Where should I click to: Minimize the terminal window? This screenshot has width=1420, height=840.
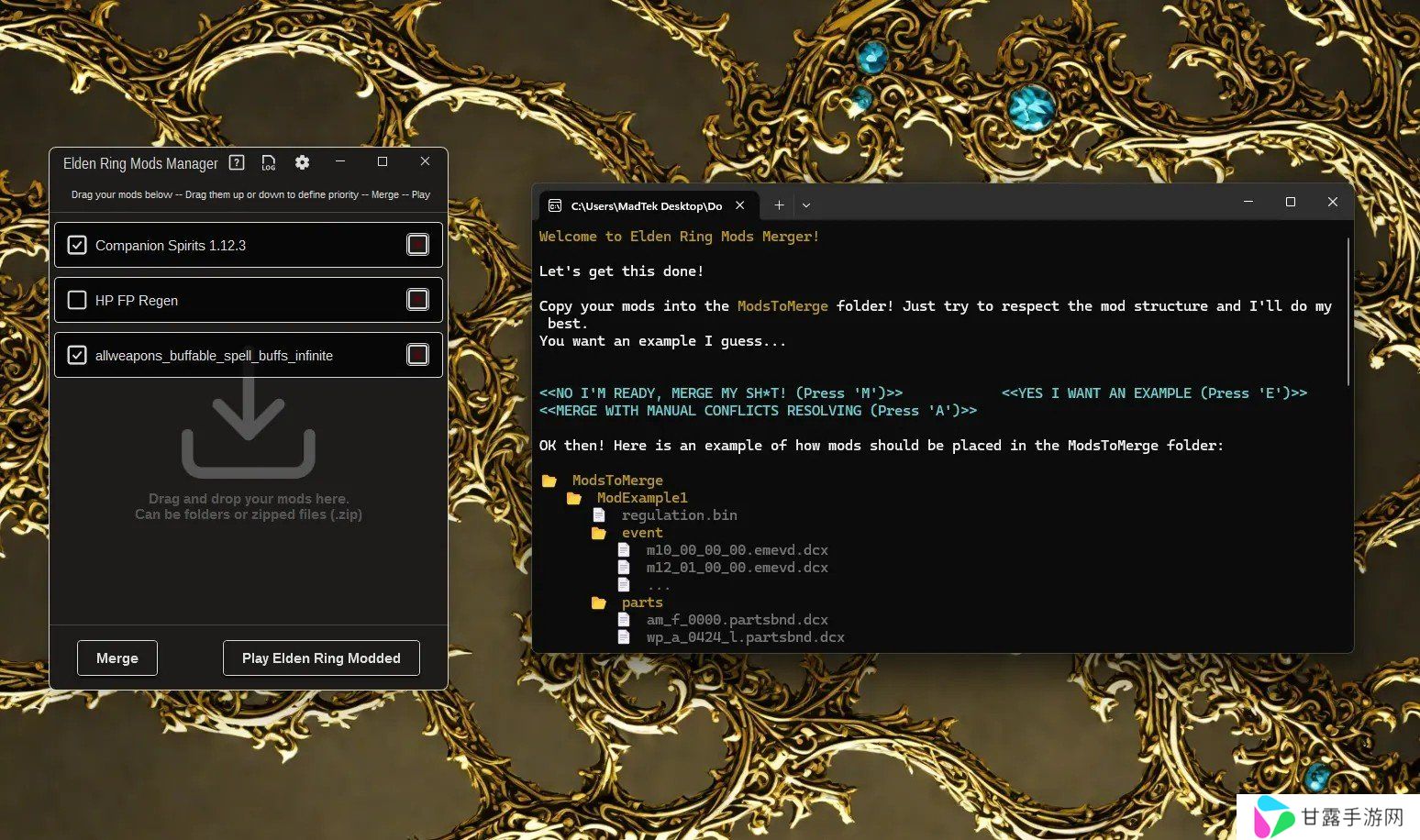pos(1248,202)
